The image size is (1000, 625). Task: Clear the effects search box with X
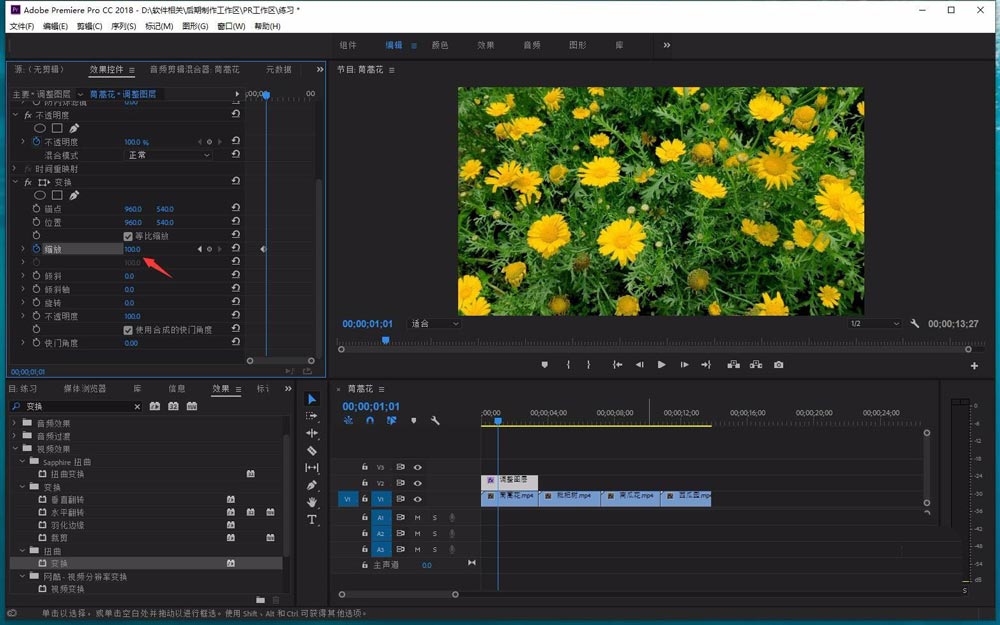click(138, 407)
